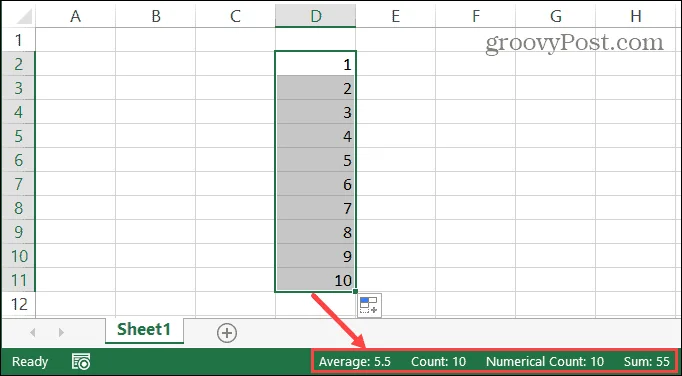The width and height of the screenshot is (682, 376).
Task: Click cell containing value 6
Action: 315,184
